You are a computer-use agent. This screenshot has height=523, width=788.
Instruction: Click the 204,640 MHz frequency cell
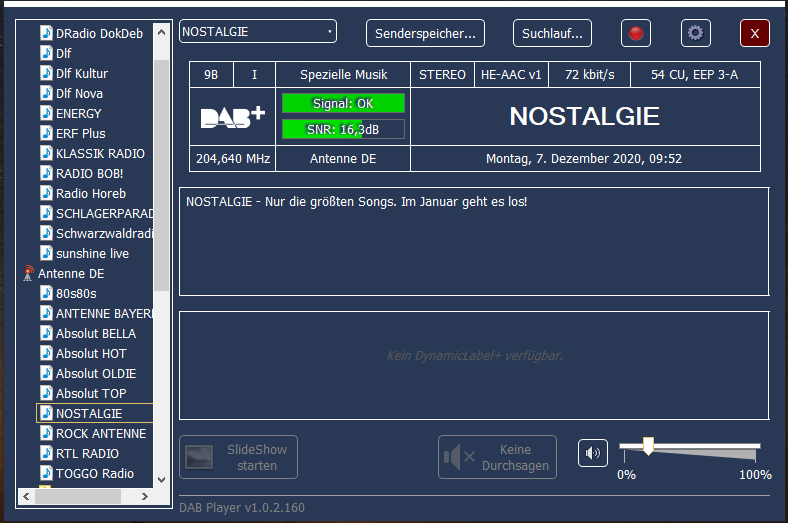233,159
